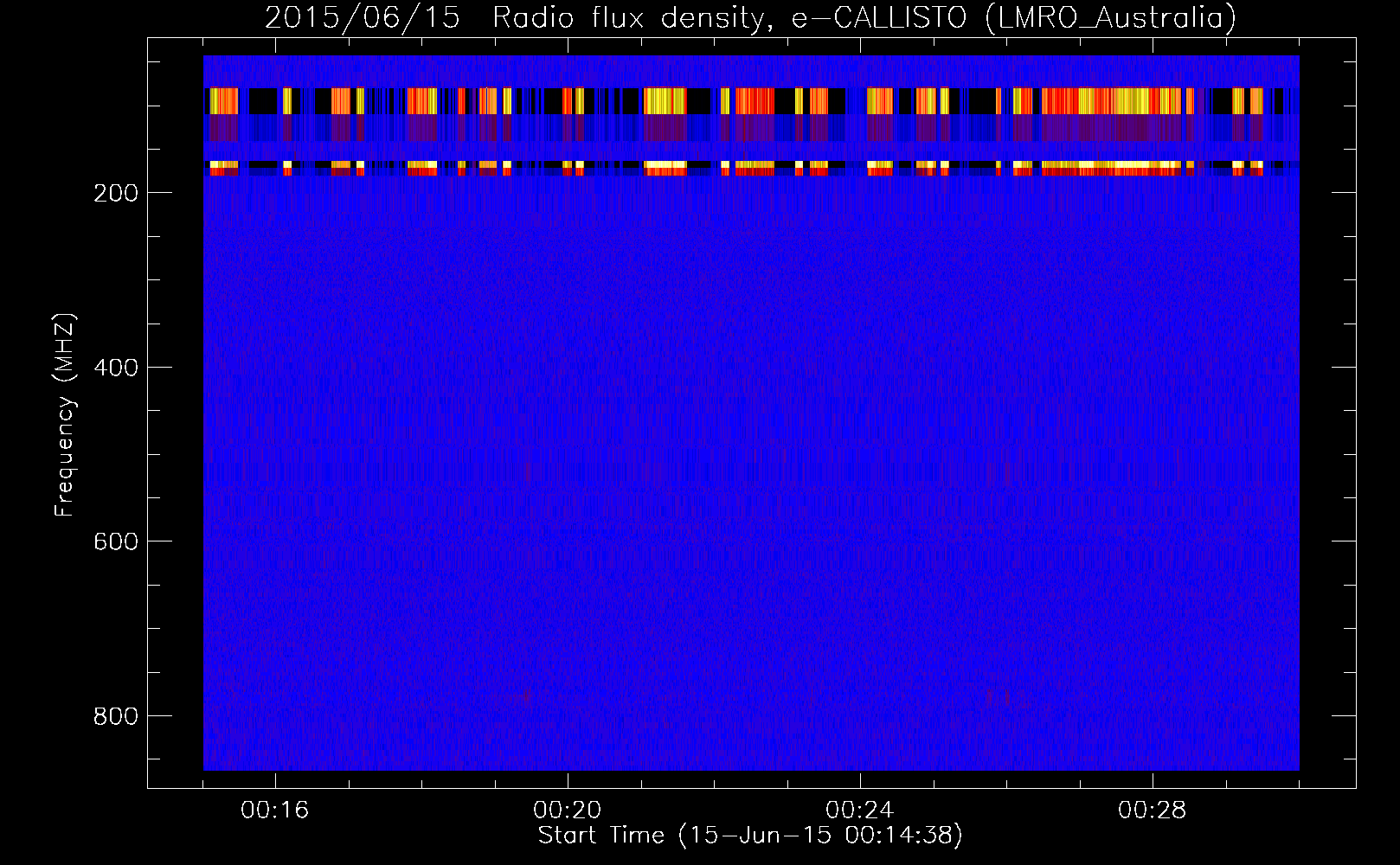This screenshot has width=1400, height=865.
Task: Click the 200 frequency tick label
Action: point(116,193)
